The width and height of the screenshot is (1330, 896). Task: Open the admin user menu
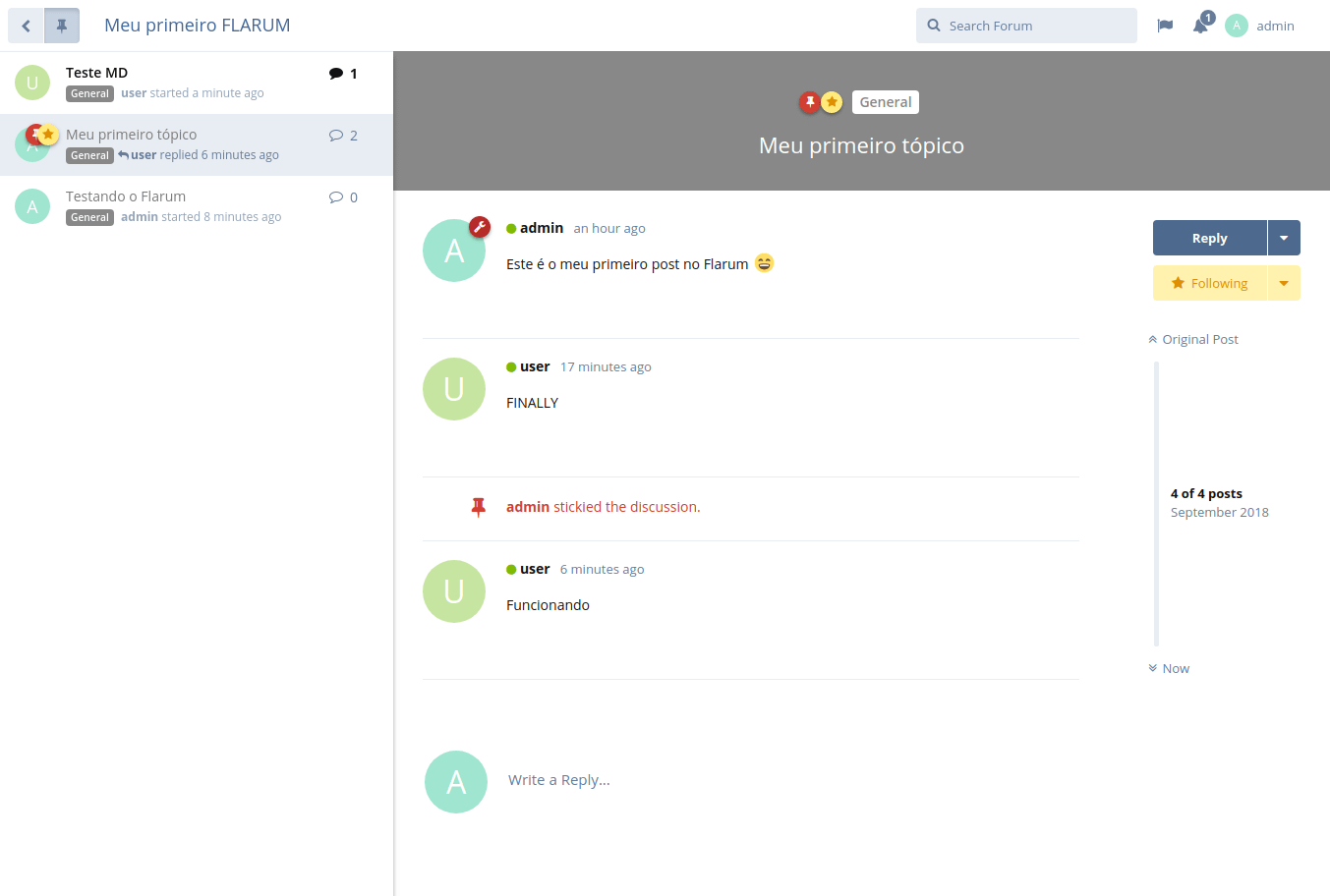coord(1260,26)
